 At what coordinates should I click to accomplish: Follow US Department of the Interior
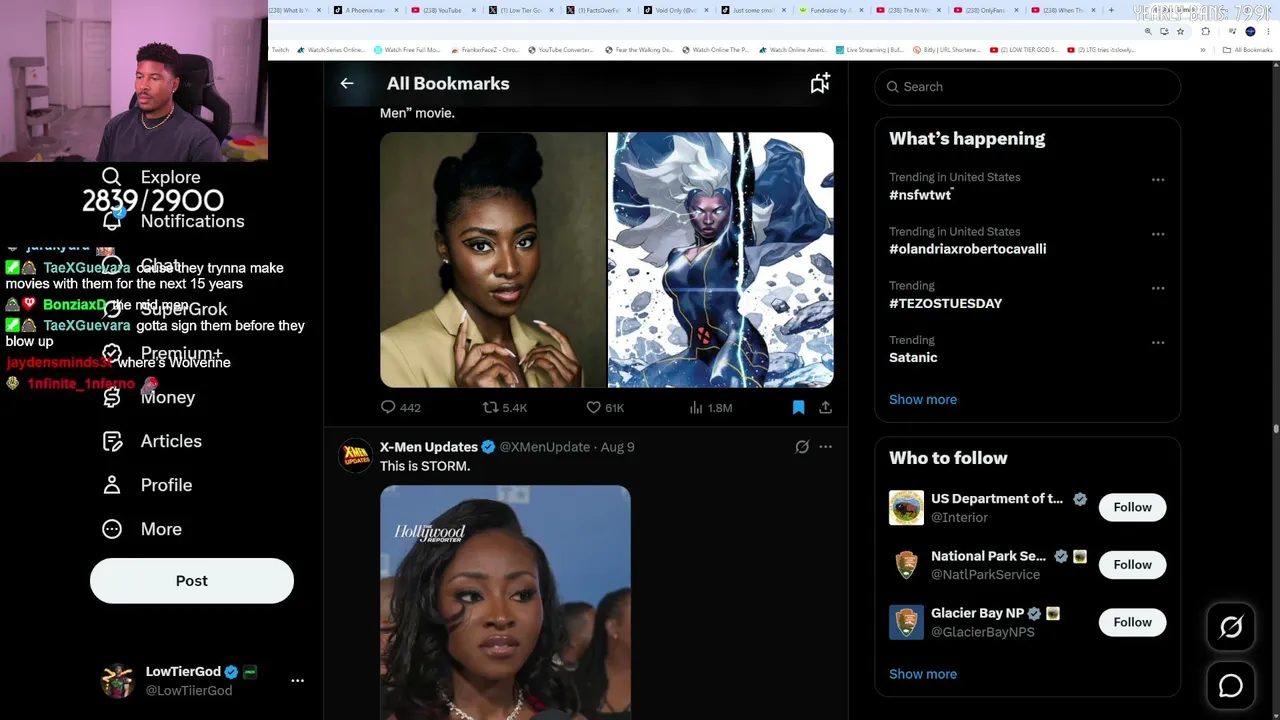tap(1133, 507)
